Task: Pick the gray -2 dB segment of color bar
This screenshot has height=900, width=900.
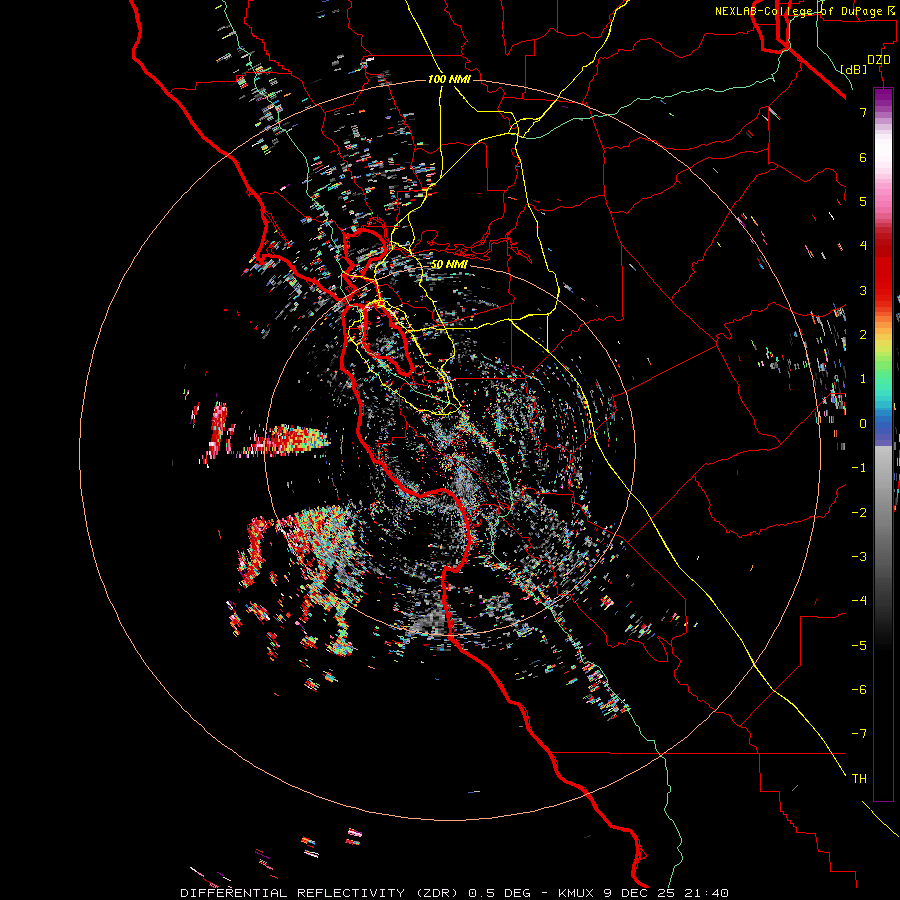Action: pos(883,513)
